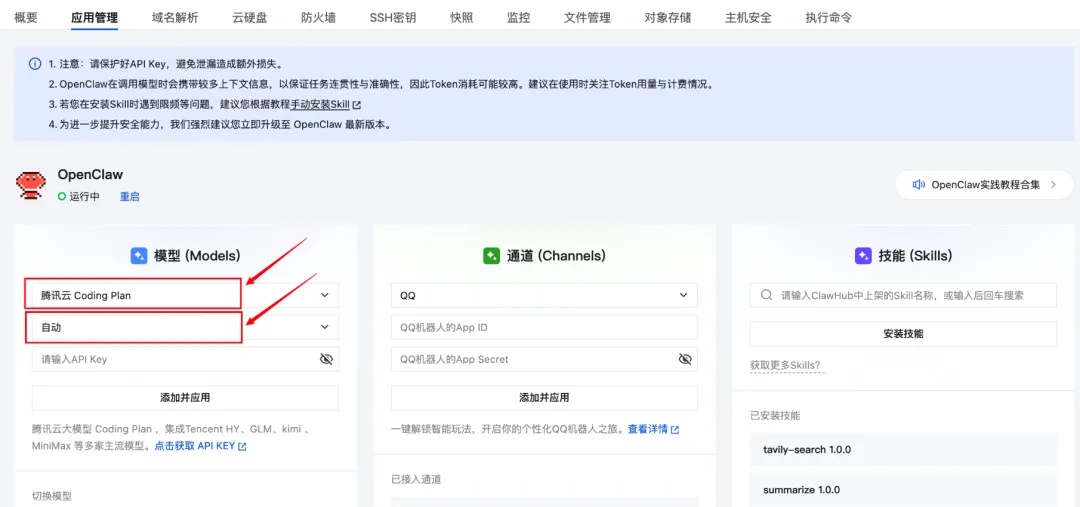Viewport: 1080px width, 507px height.
Task: Open the 获取更多Skills? link
Action: pos(785,365)
